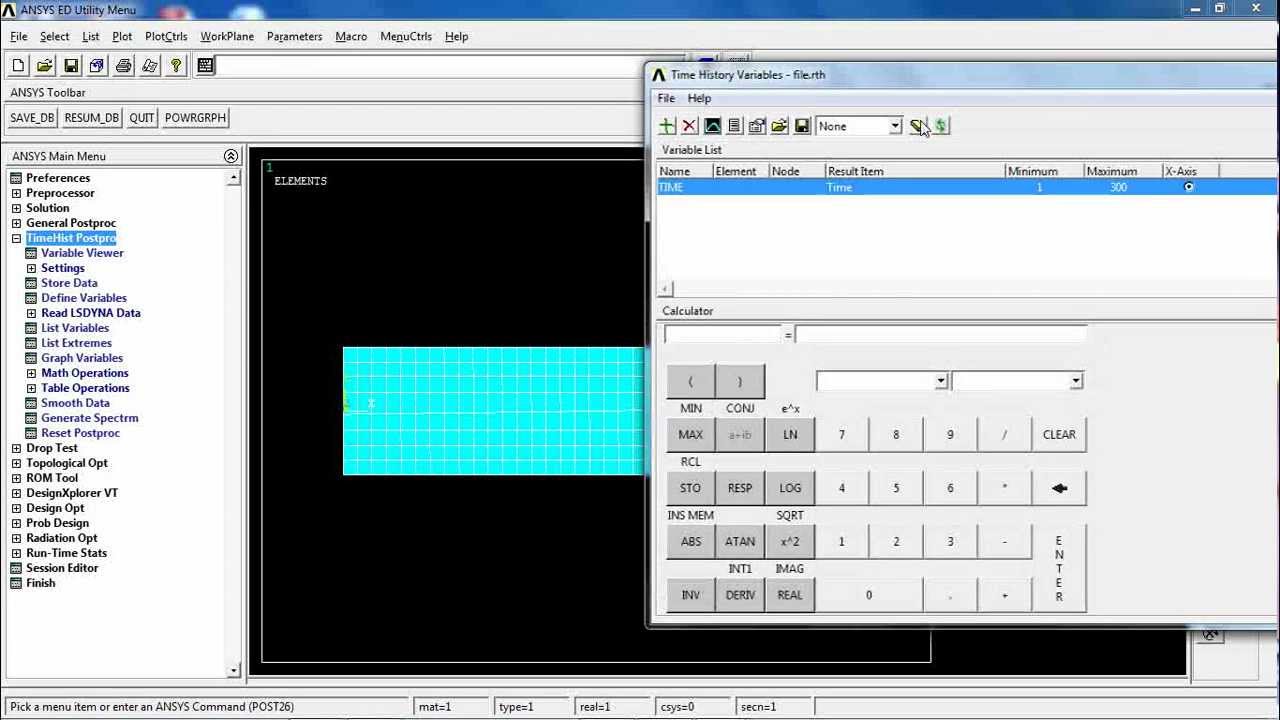1280x720 pixels.
Task: Click the Define Variables tree item
Action: pos(84,298)
